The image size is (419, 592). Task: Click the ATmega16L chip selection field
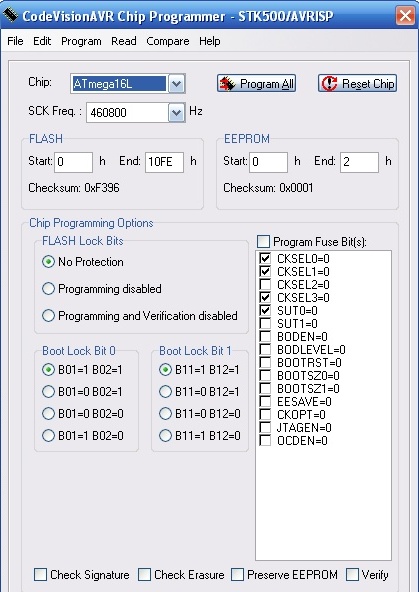[119, 84]
